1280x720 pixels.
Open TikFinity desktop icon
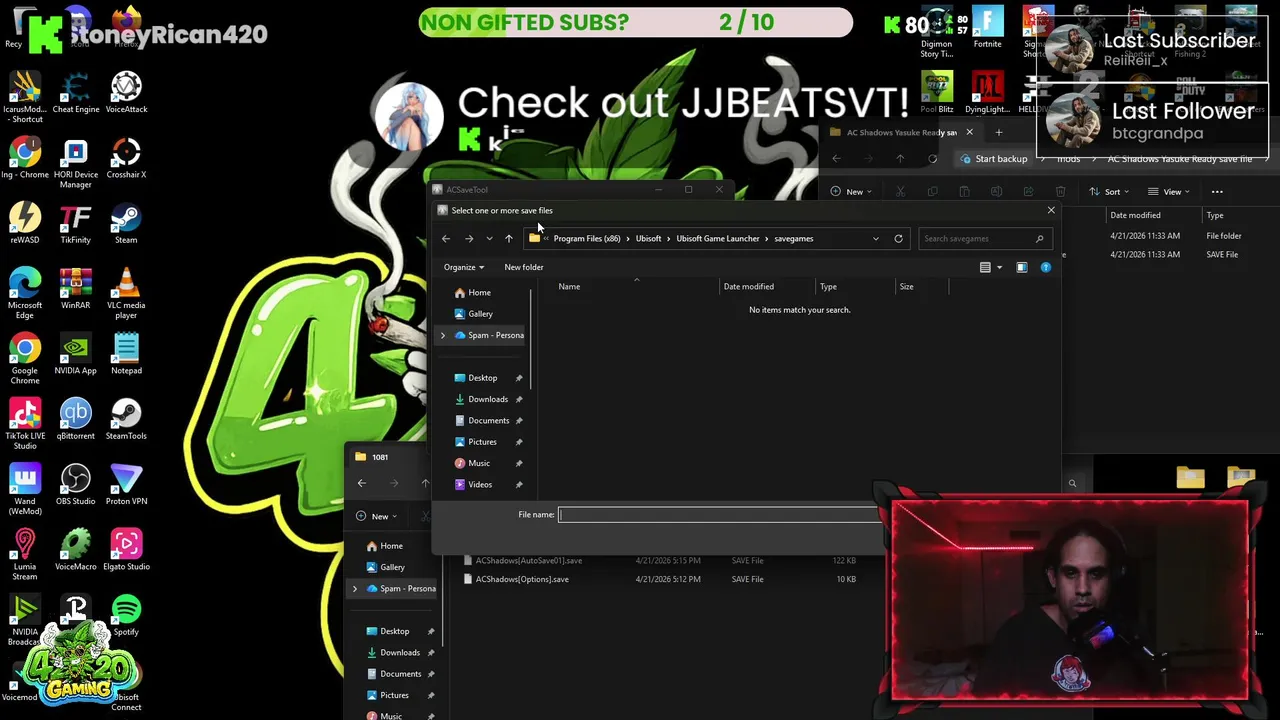(x=76, y=223)
